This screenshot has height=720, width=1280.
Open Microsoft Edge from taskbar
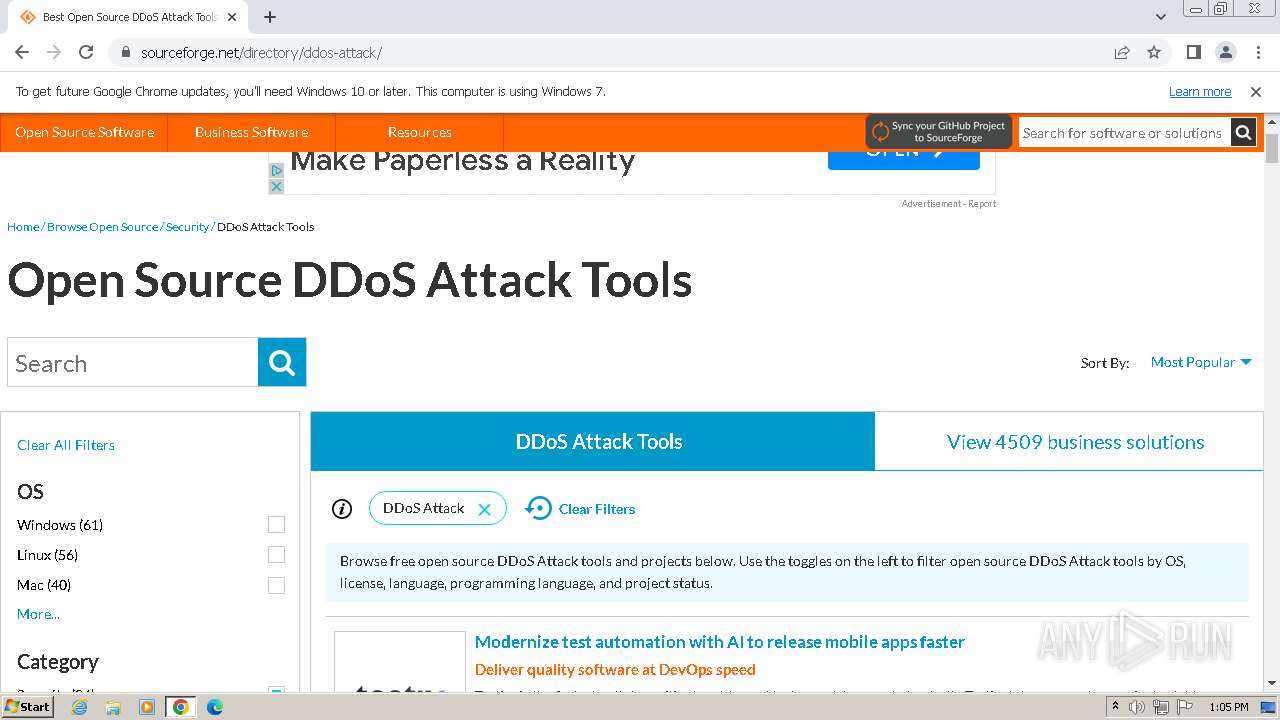click(x=215, y=707)
